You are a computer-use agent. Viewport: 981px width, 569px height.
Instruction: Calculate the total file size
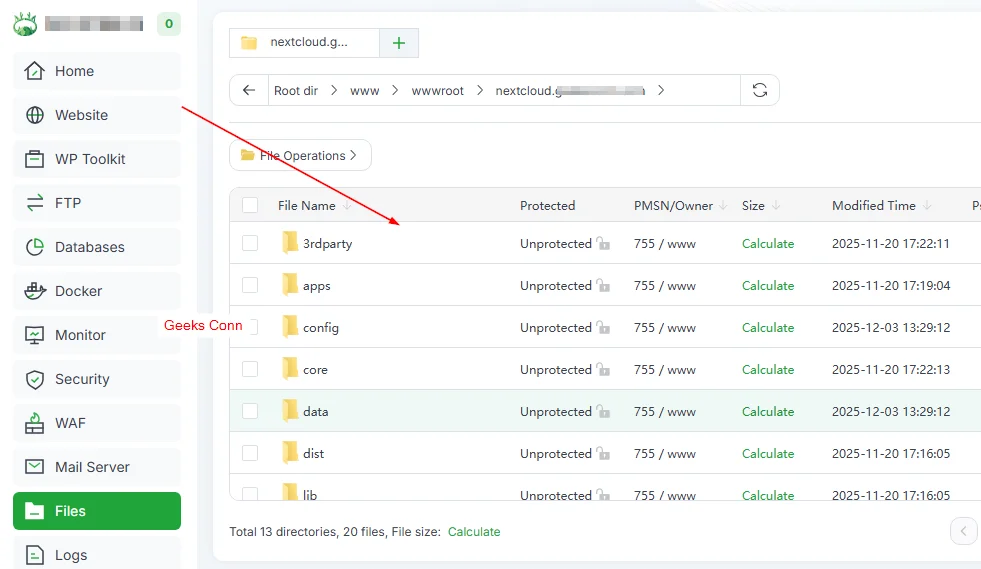click(x=474, y=531)
